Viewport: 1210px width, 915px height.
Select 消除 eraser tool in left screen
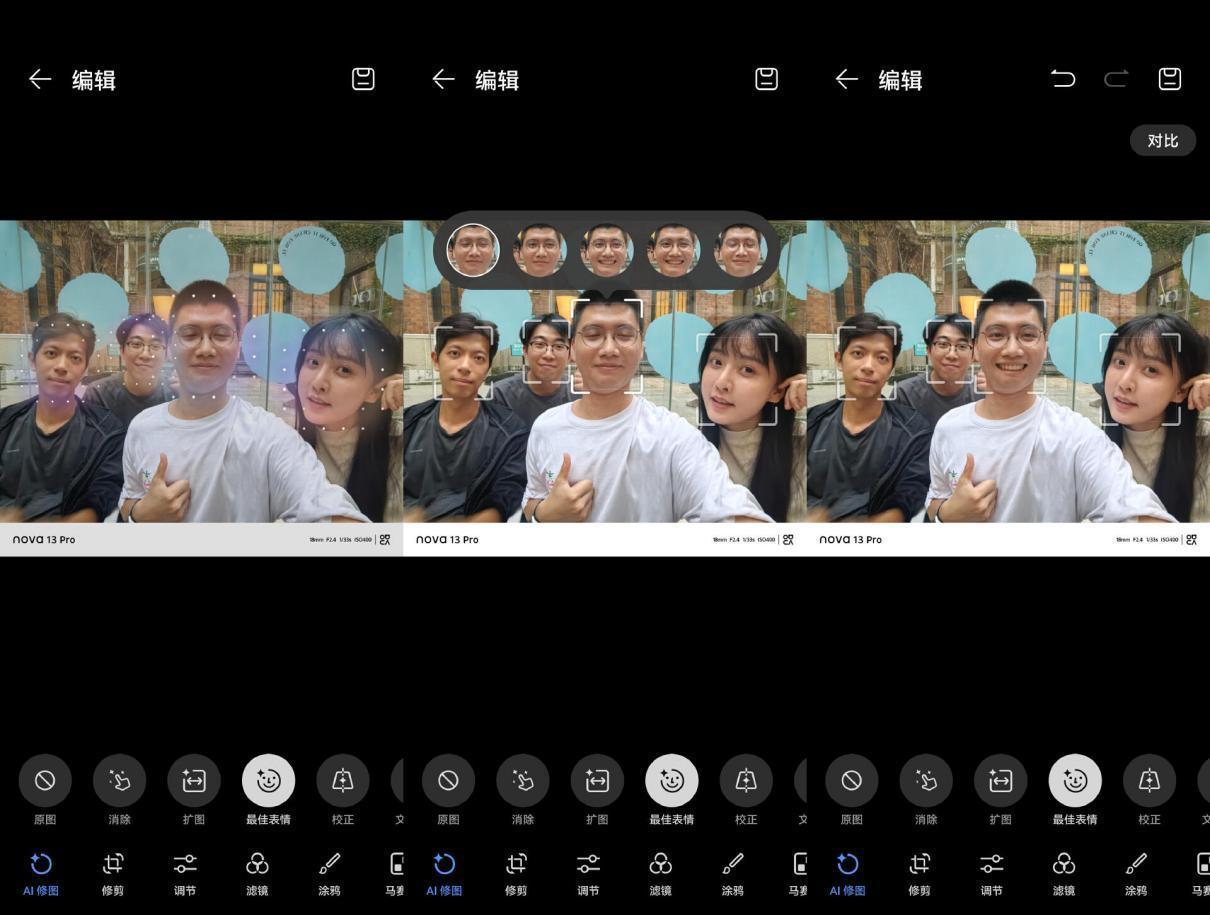click(x=119, y=781)
